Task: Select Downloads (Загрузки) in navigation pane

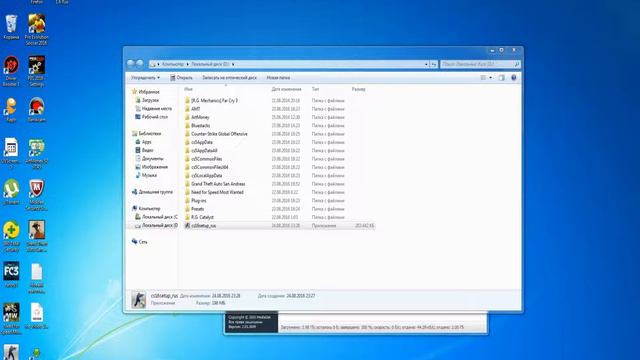Action: pyautogui.click(x=150, y=100)
